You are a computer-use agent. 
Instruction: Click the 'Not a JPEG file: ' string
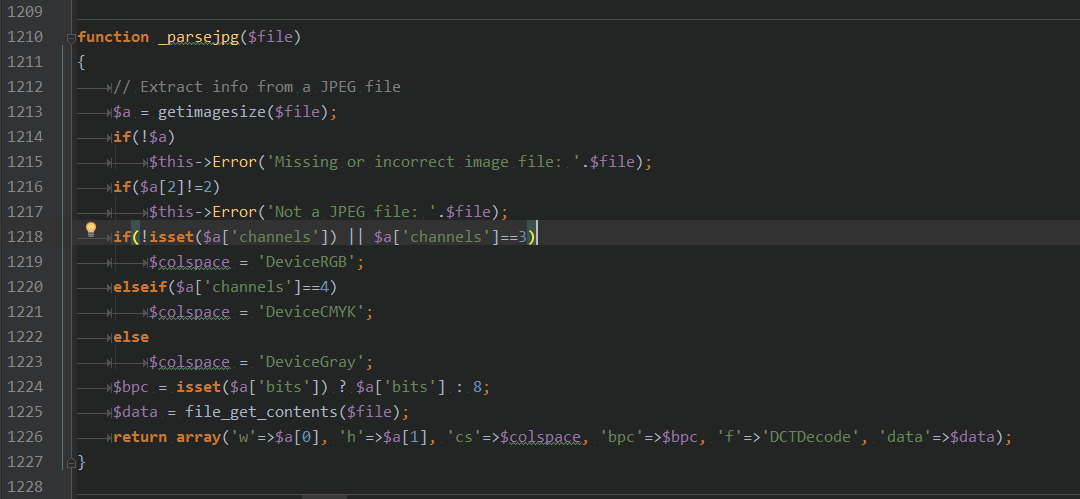coord(351,212)
